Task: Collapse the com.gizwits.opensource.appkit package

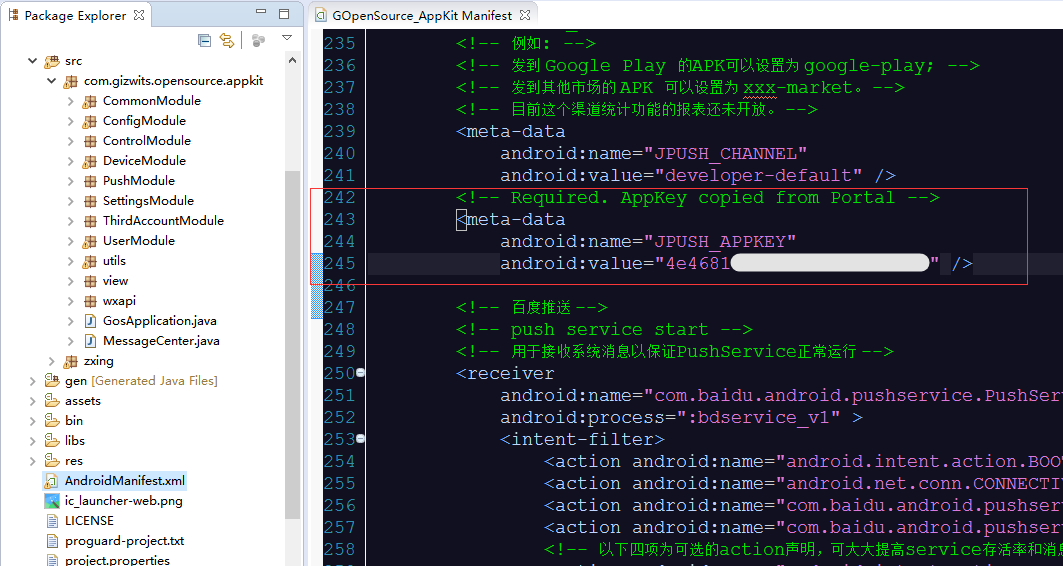Action: pyautogui.click(x=52, y=81)
